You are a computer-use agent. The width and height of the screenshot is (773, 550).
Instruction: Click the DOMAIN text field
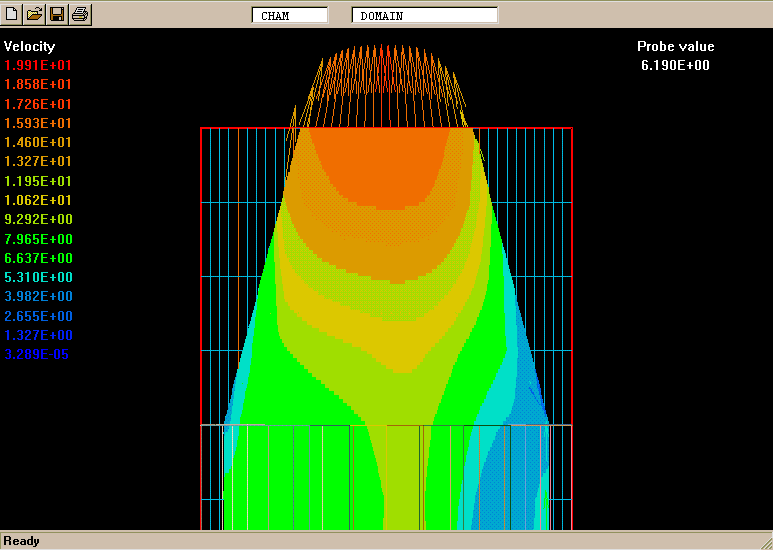pyautogui.click(x=424, y=15)
